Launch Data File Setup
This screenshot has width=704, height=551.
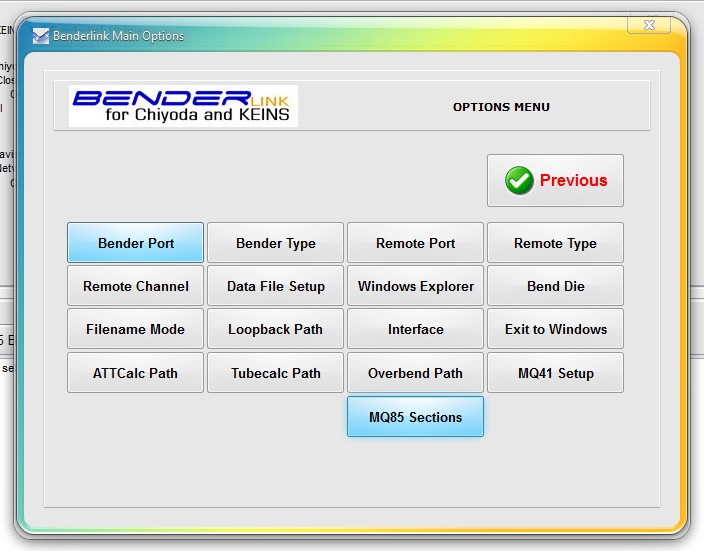point(275,286)
